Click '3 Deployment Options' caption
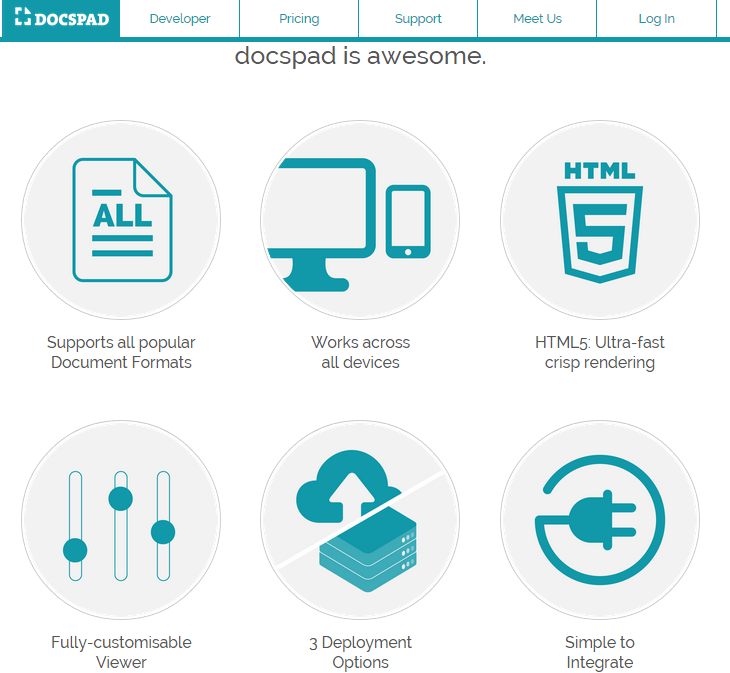Image resolution: width=730 pixels, height=673 pixels. (360, 652)
